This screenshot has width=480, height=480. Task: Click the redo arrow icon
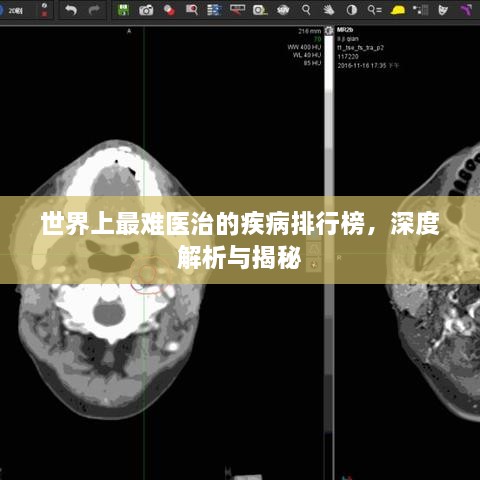[94, 10]
